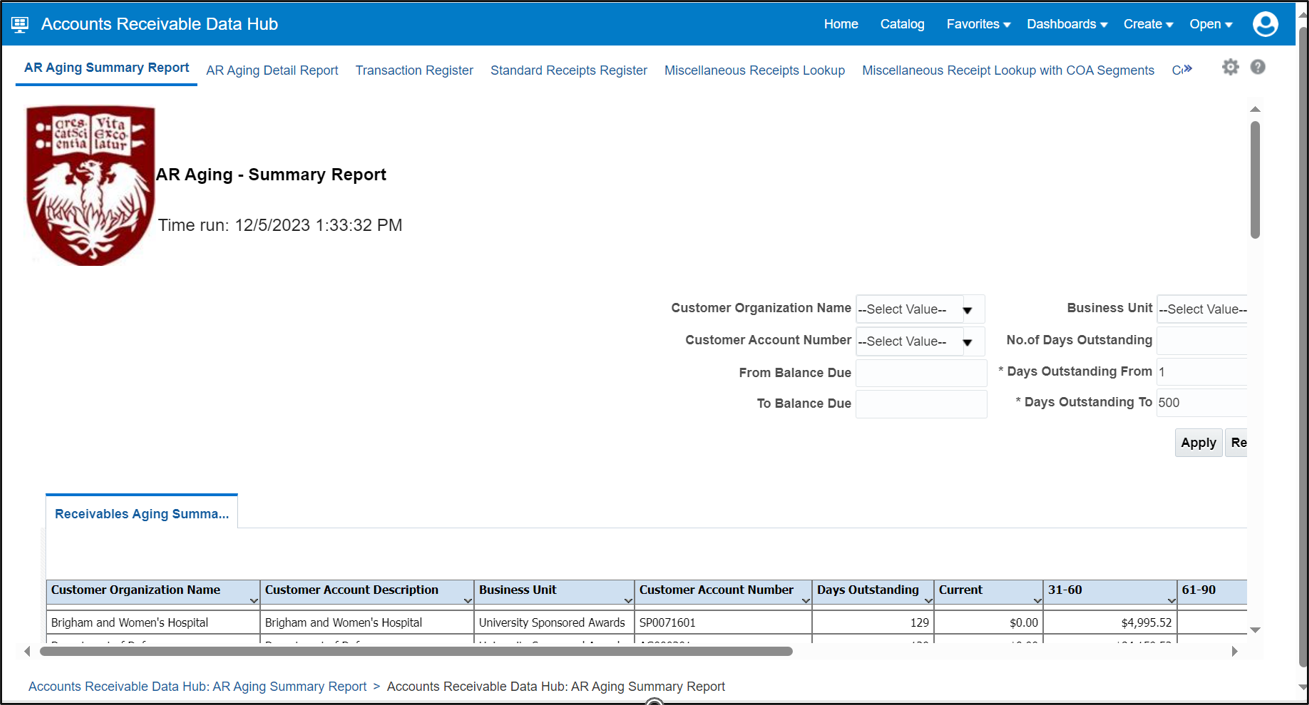Click the $0.00 Current cell
Screen dimensions: 1309x705
tap(989, 622)
